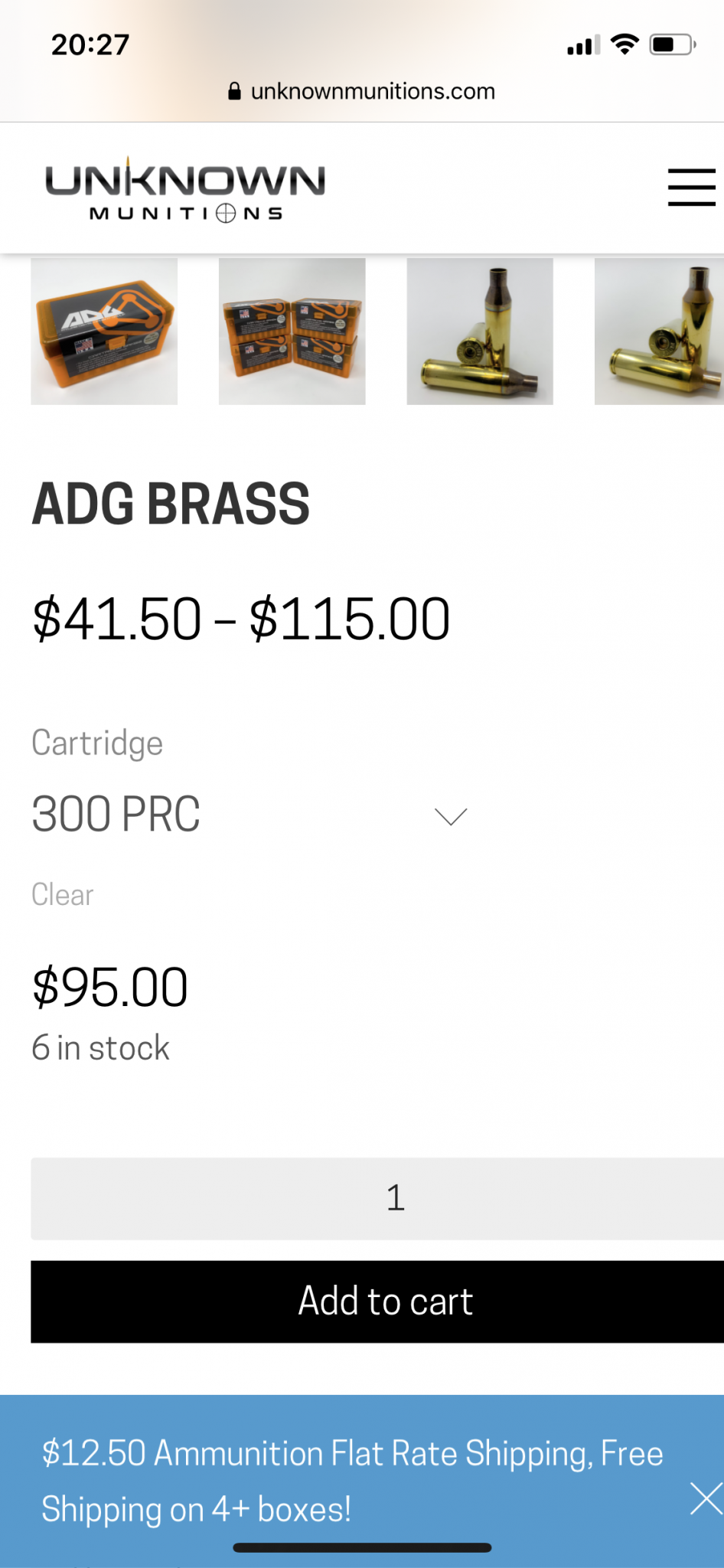Click the 300 PRC cartridge selection text
The image size is (724, 1568).
116,814
